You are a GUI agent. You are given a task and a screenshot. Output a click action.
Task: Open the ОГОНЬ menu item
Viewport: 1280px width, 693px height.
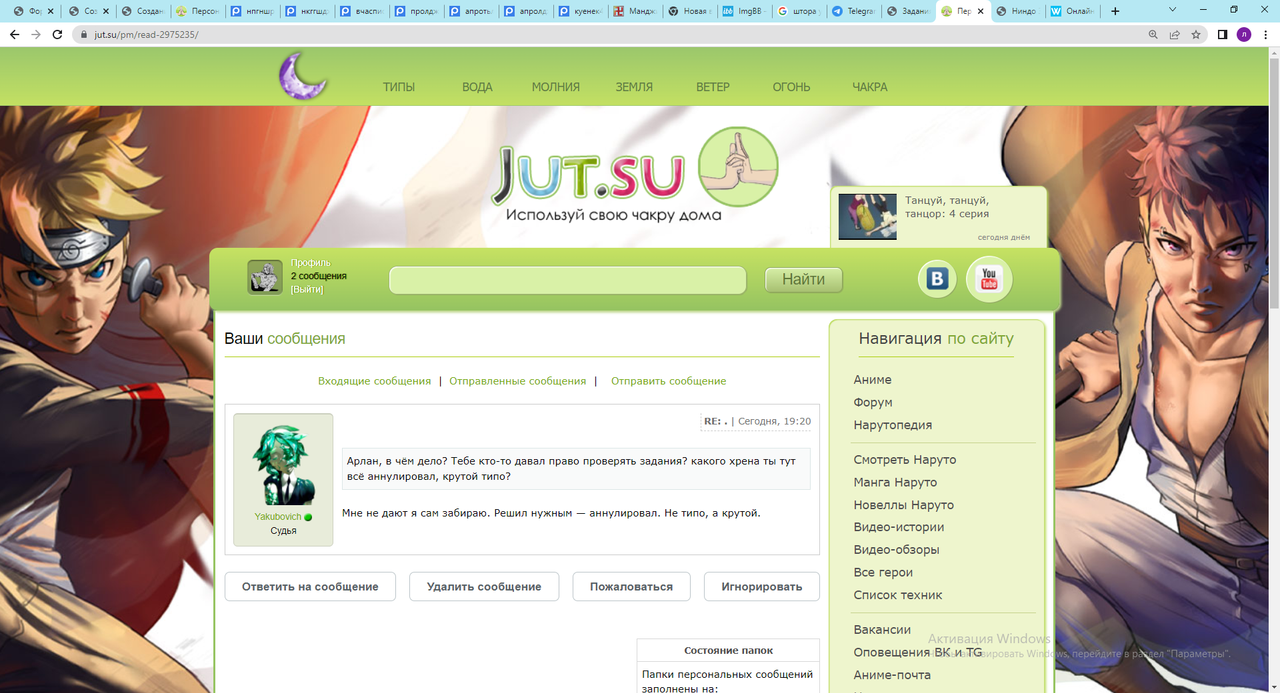point(791,87)
